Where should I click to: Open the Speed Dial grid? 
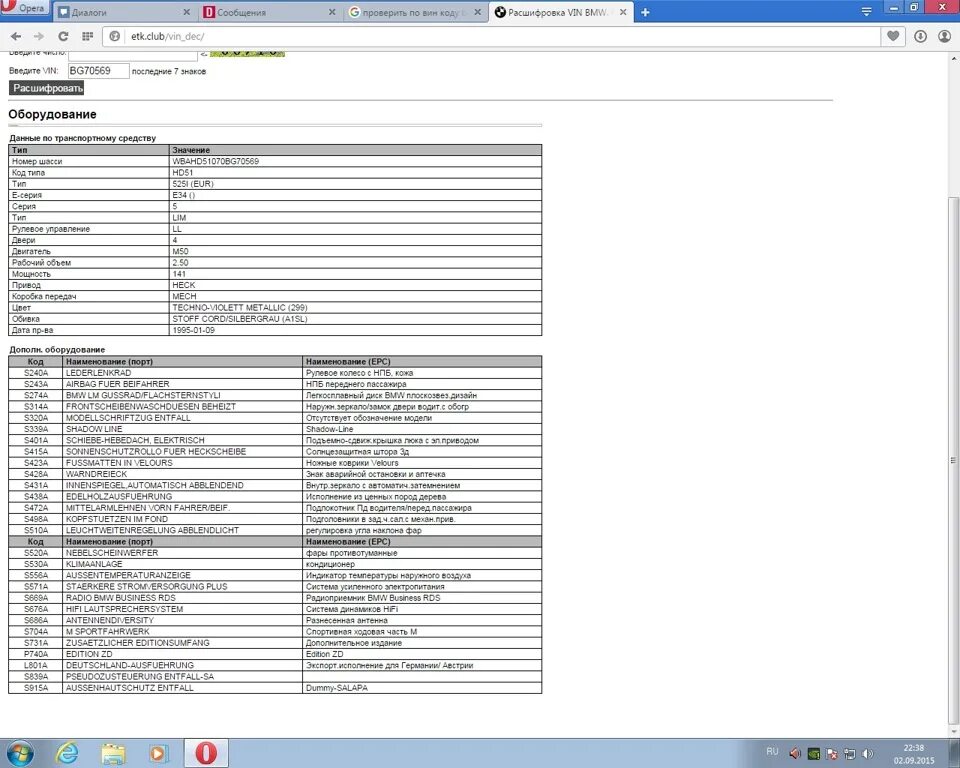[88, 37]
